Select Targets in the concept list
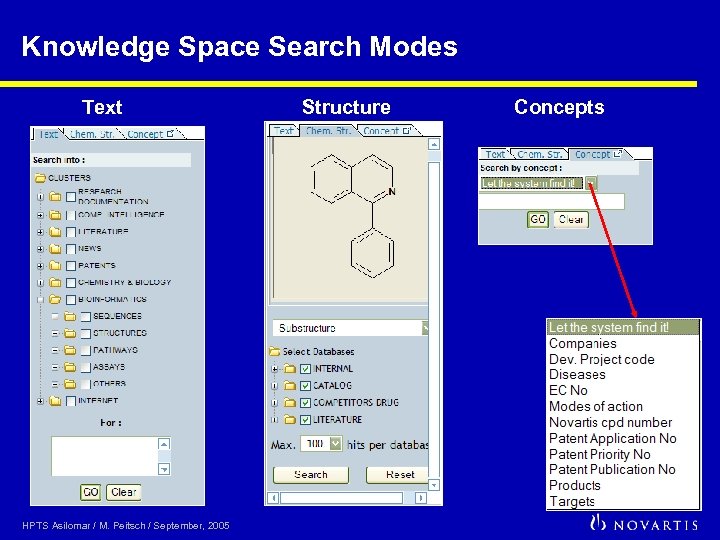720x540 pixels. (x=572, y=501)
